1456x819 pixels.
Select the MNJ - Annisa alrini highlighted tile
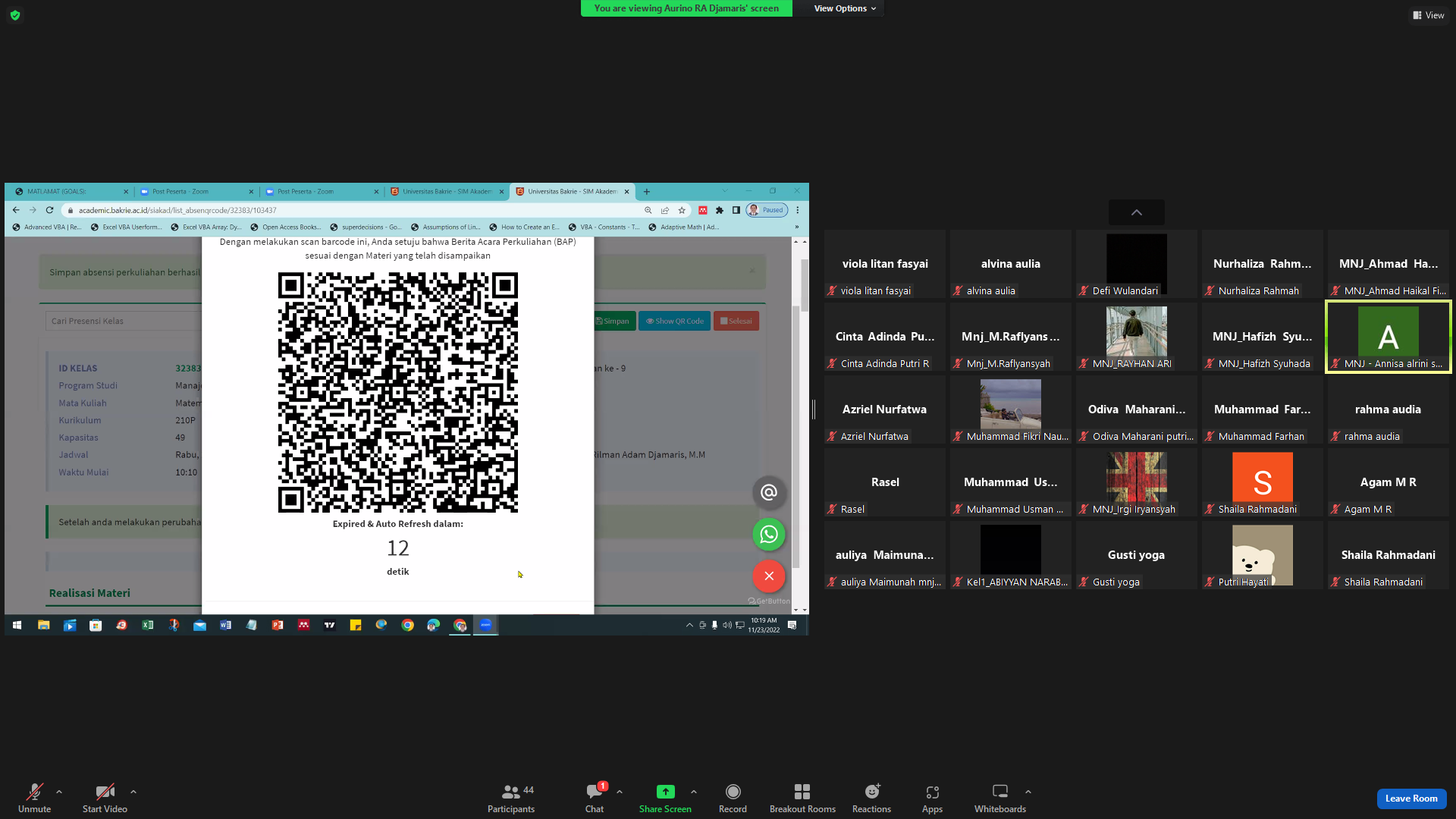[x=1388, y=337]
